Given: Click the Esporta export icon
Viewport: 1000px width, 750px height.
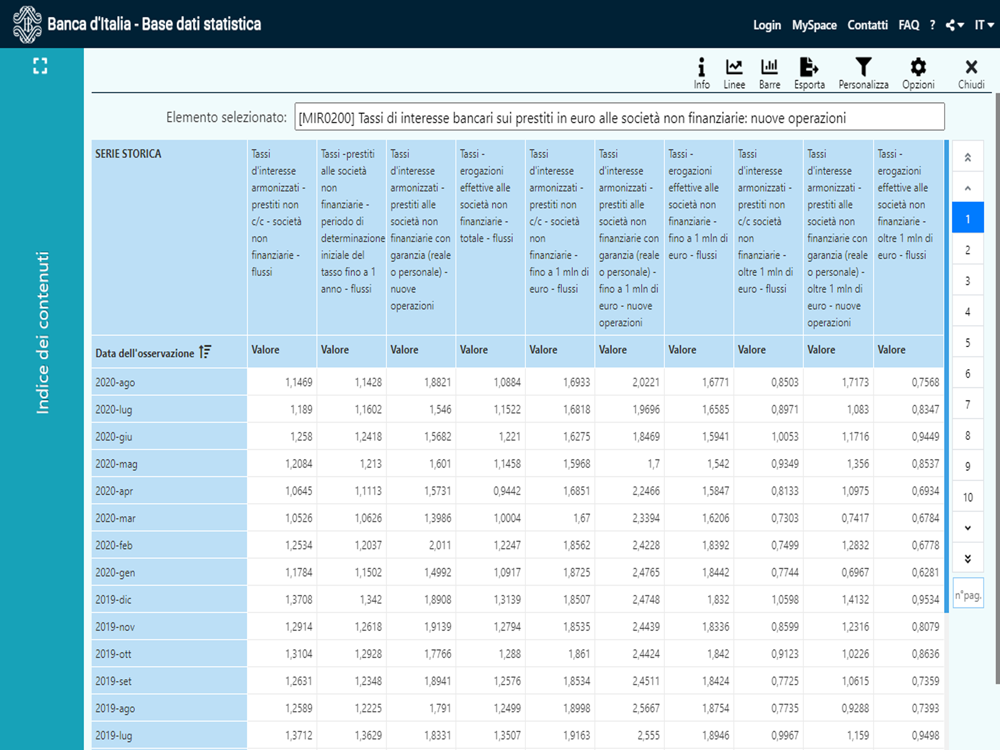Looking at the screenshot, I should (x=809, y=72).
